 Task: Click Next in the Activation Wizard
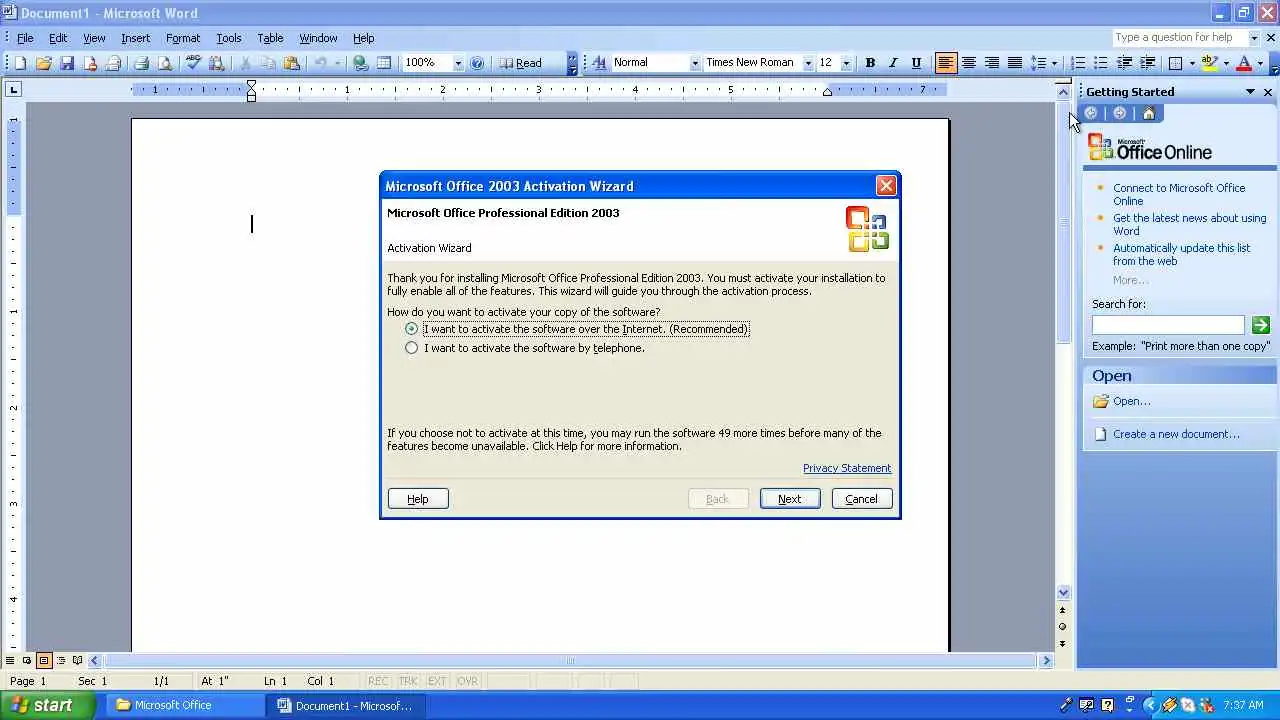tap(790, 499)
